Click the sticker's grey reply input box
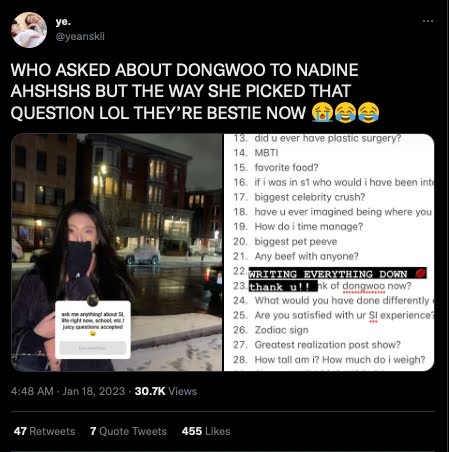The height and width of the screenshot is (452, 449). pos(93,348)
